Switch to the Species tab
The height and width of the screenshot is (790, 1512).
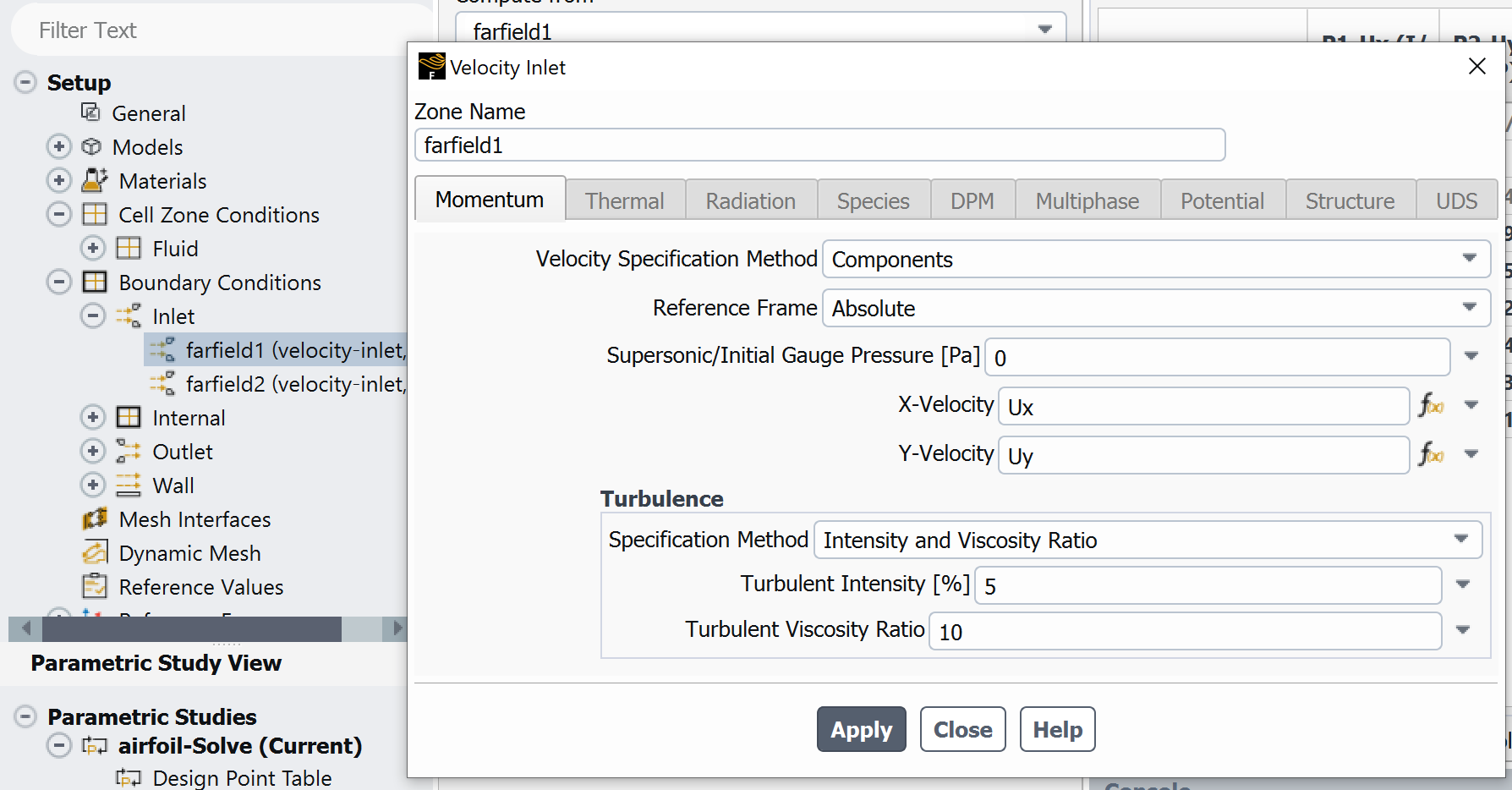[x=873, y=200]
